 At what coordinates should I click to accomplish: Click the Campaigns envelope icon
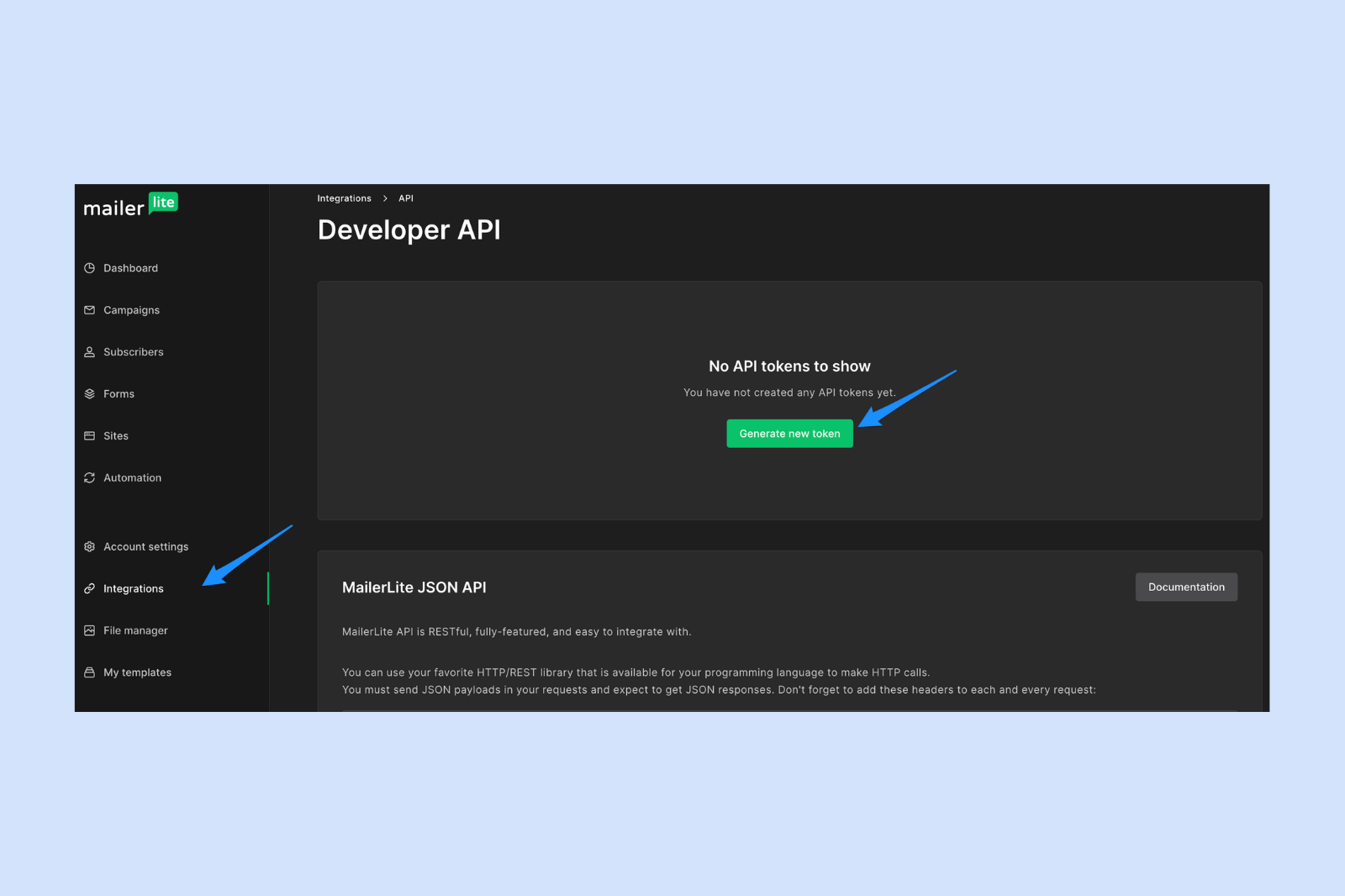click(89, 310)
